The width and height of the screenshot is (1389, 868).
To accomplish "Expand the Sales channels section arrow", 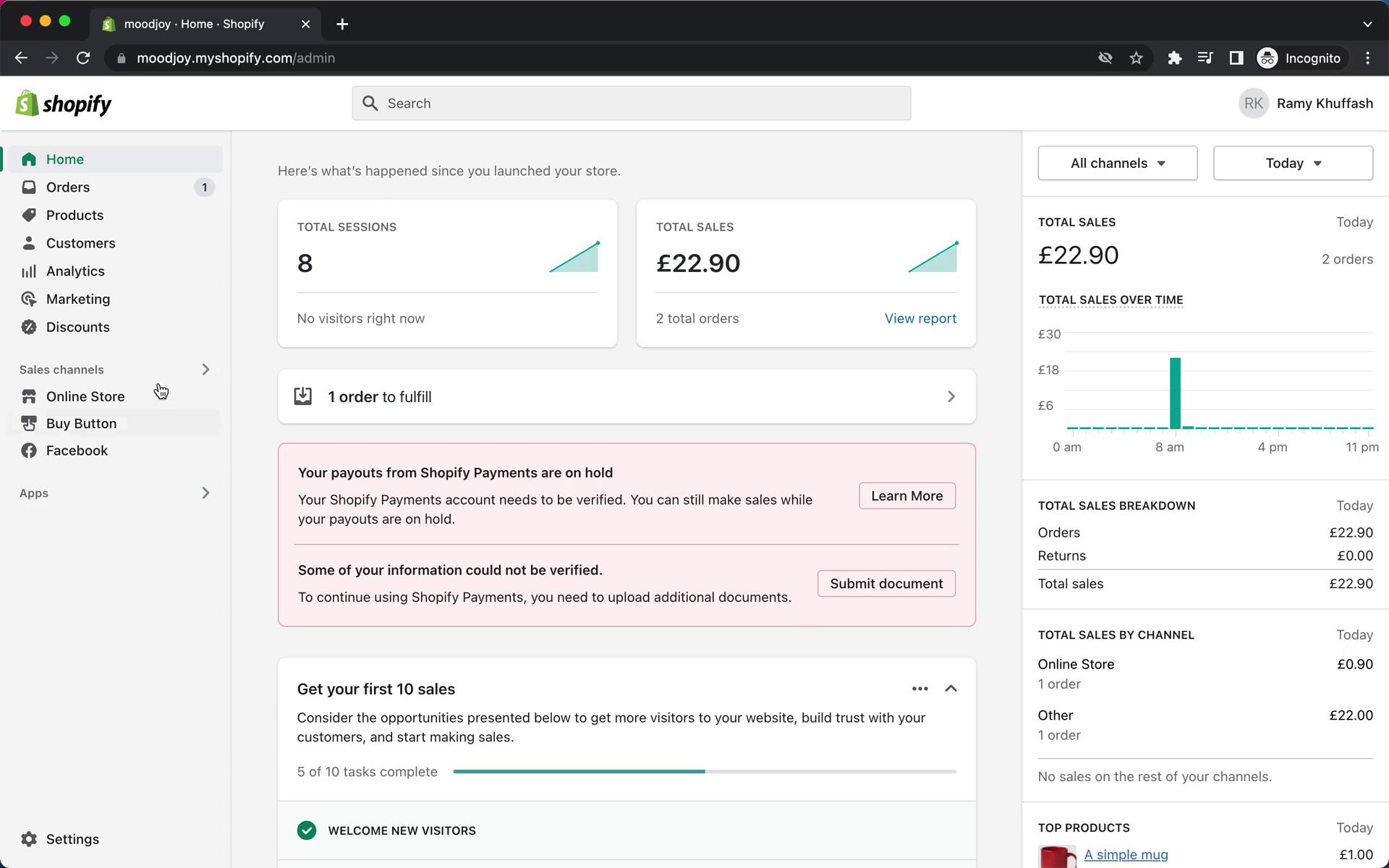I will click(x=205, y=369).
